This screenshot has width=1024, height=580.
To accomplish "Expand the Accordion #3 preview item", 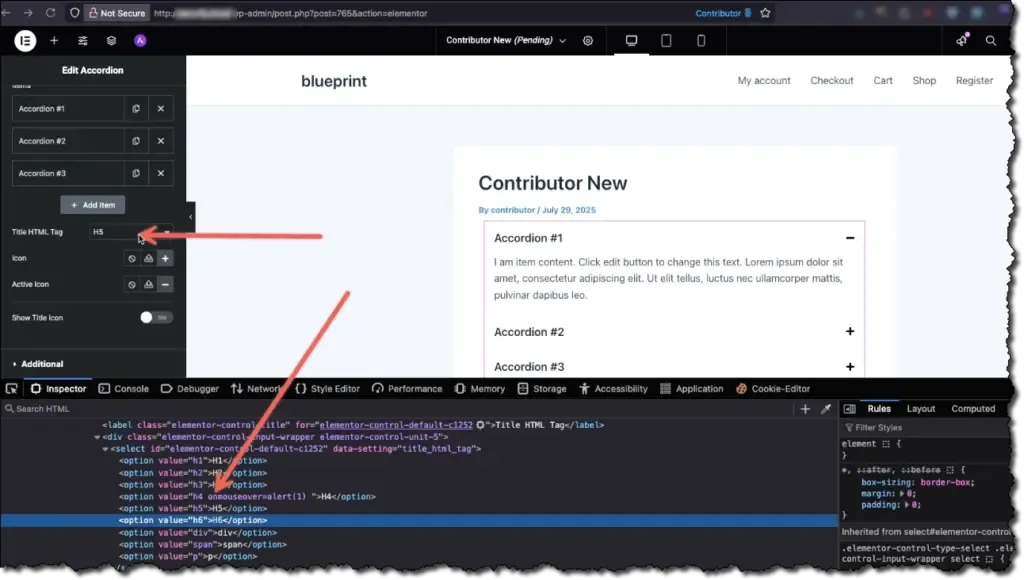I will pyautogui.click(x=850, y=366).
